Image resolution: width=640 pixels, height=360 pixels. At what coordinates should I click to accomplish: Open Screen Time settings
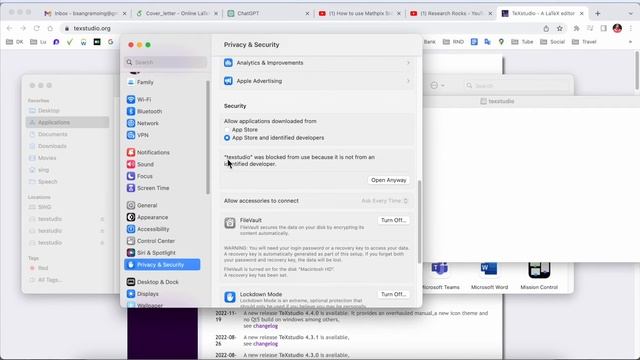click(x=148, y=188)
